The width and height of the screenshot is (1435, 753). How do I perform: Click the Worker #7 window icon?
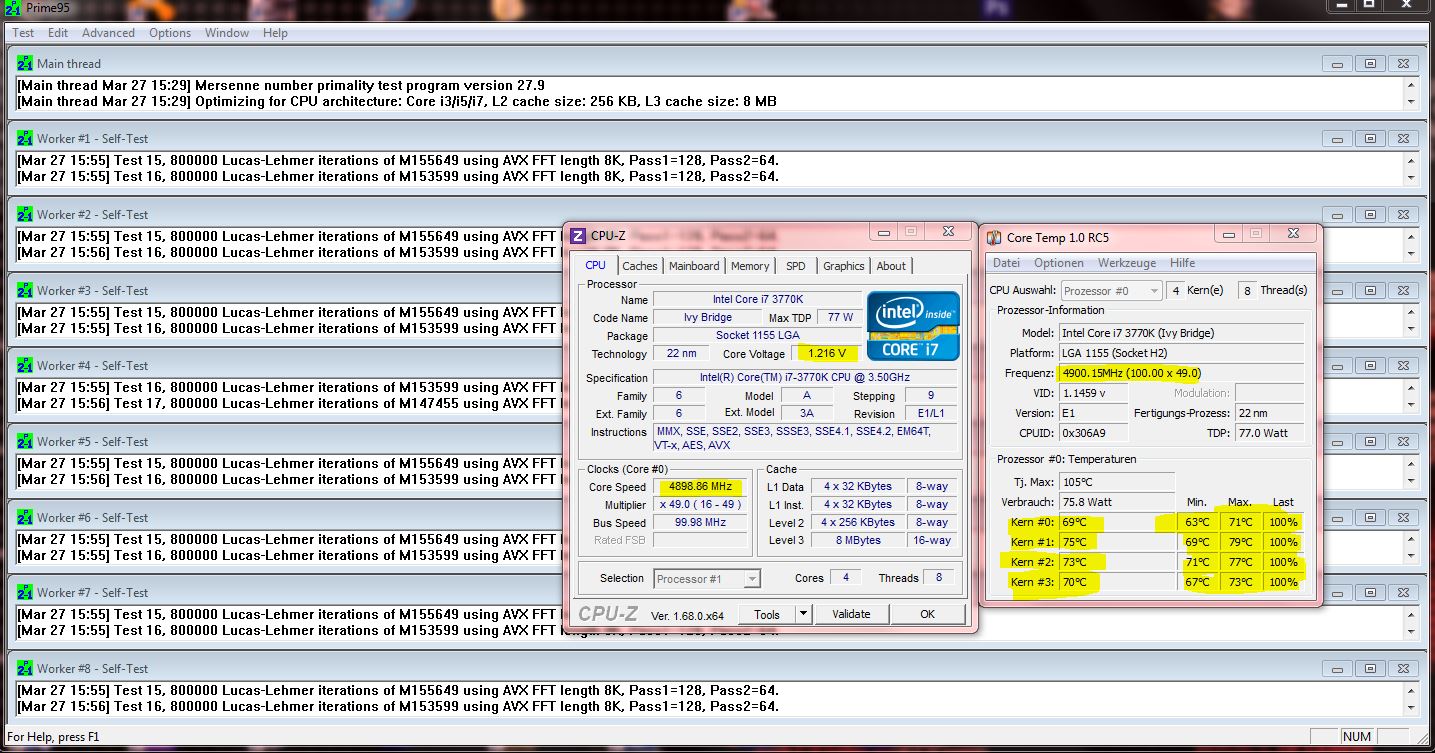click(25, 592)
